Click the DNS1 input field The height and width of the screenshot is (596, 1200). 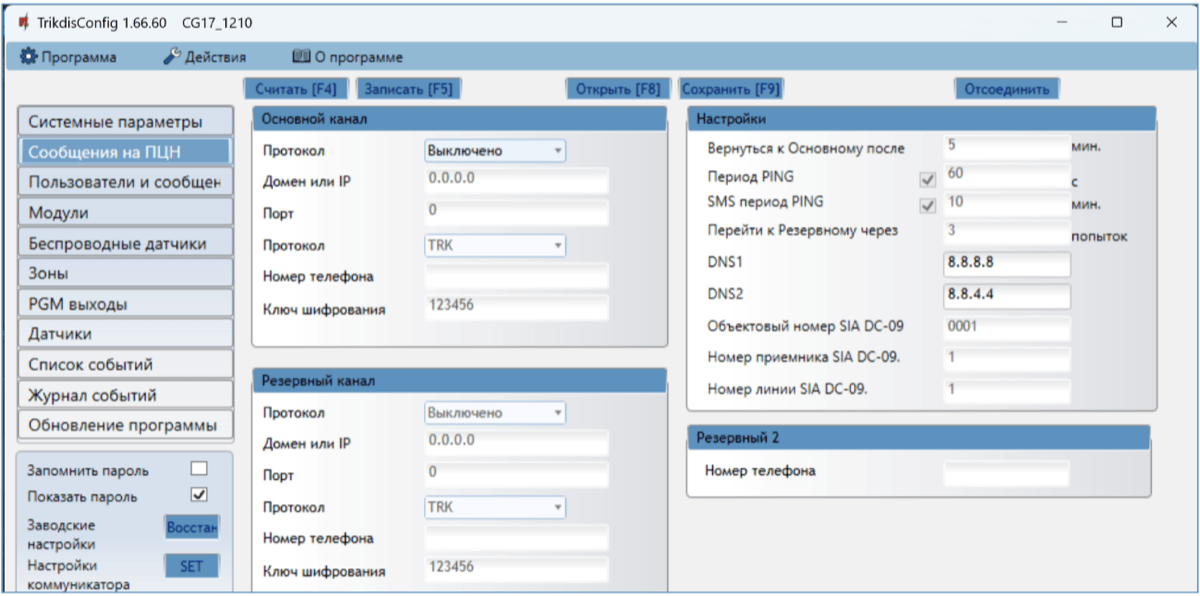pyautogui.click(x=1006, y=264)
